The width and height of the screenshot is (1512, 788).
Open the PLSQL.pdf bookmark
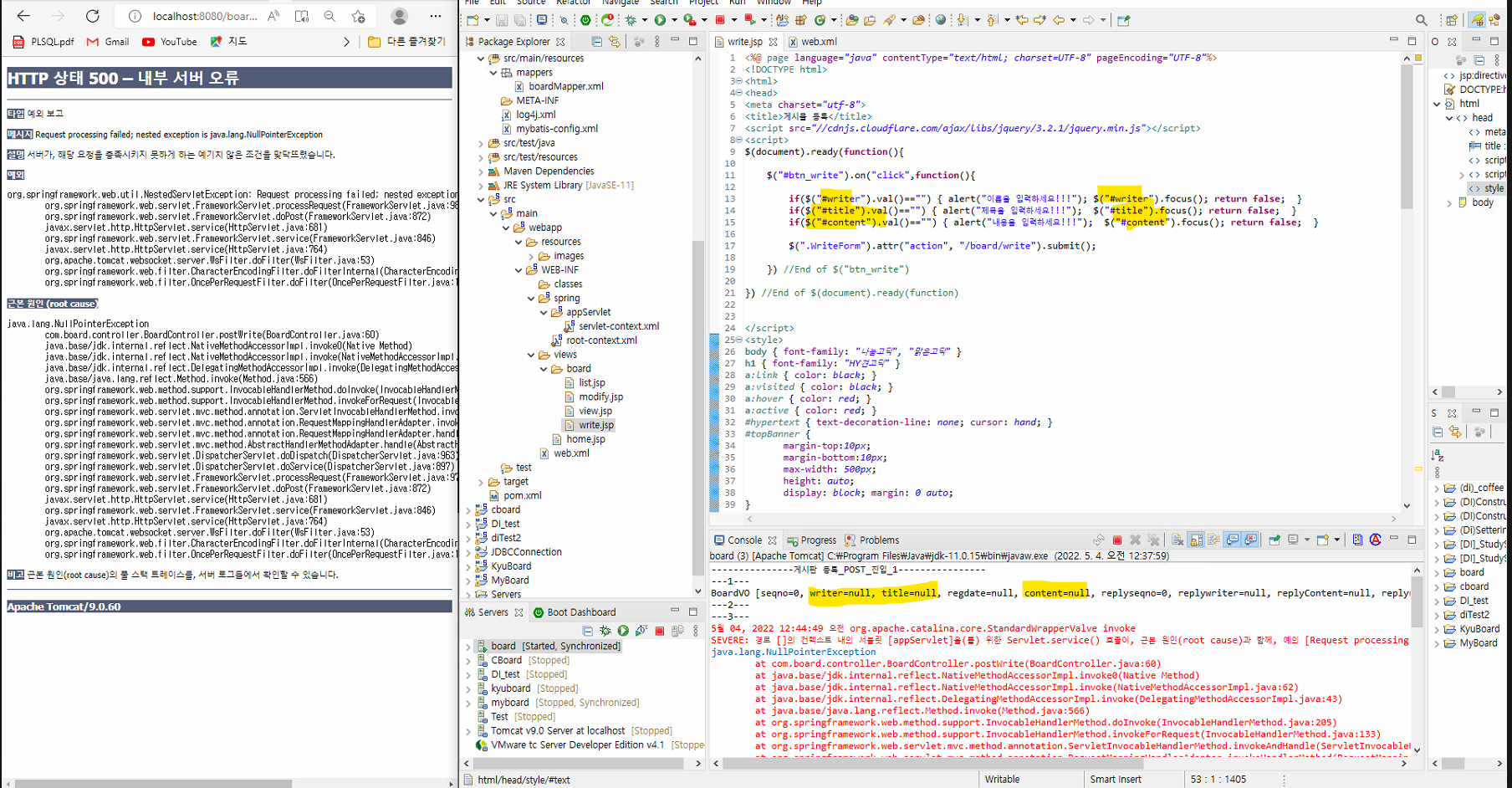pyautogui.click(x=44, y=42)
